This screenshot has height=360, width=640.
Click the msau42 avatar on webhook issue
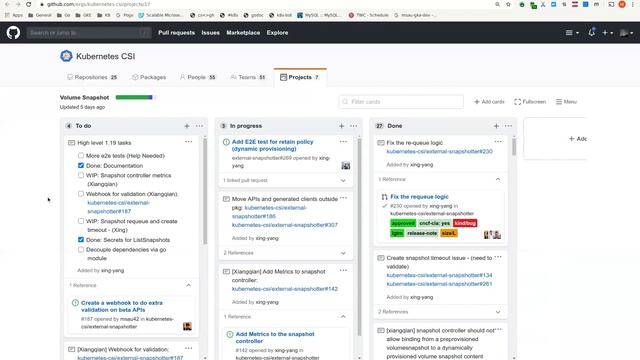click(187, 326)
